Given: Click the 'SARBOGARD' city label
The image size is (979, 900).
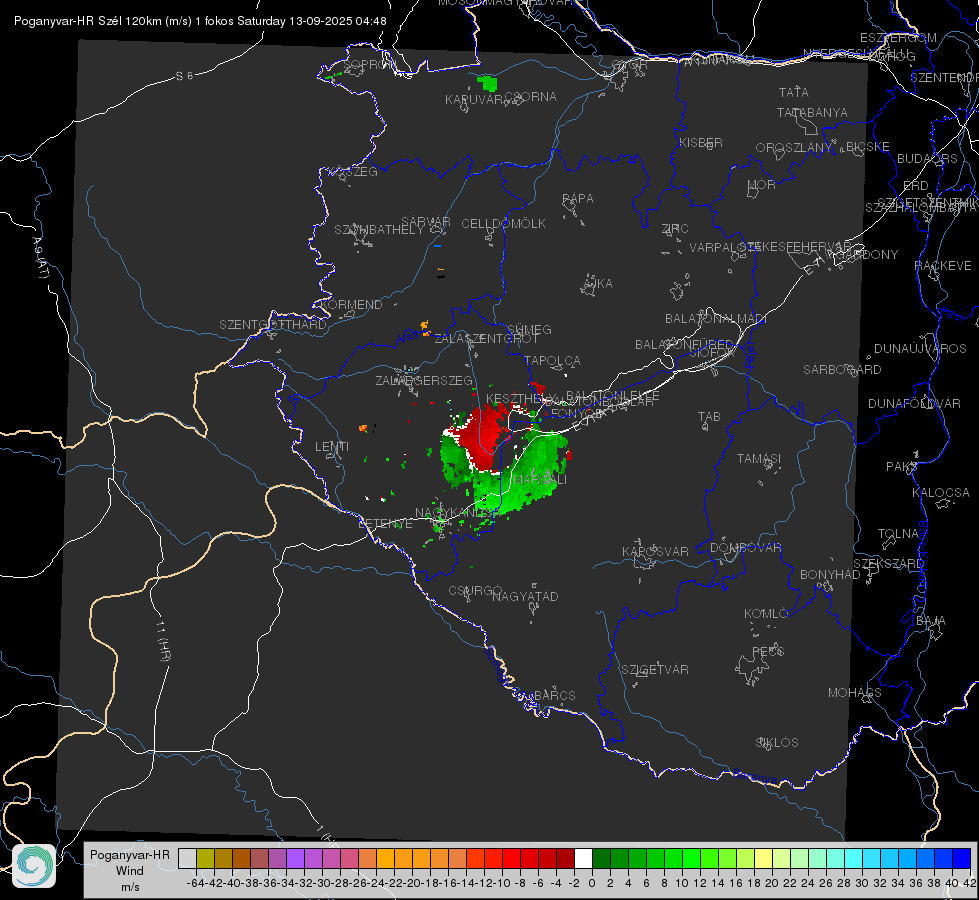Looking at the screenshot, I should pyautogui.click(x=842, y=370).
